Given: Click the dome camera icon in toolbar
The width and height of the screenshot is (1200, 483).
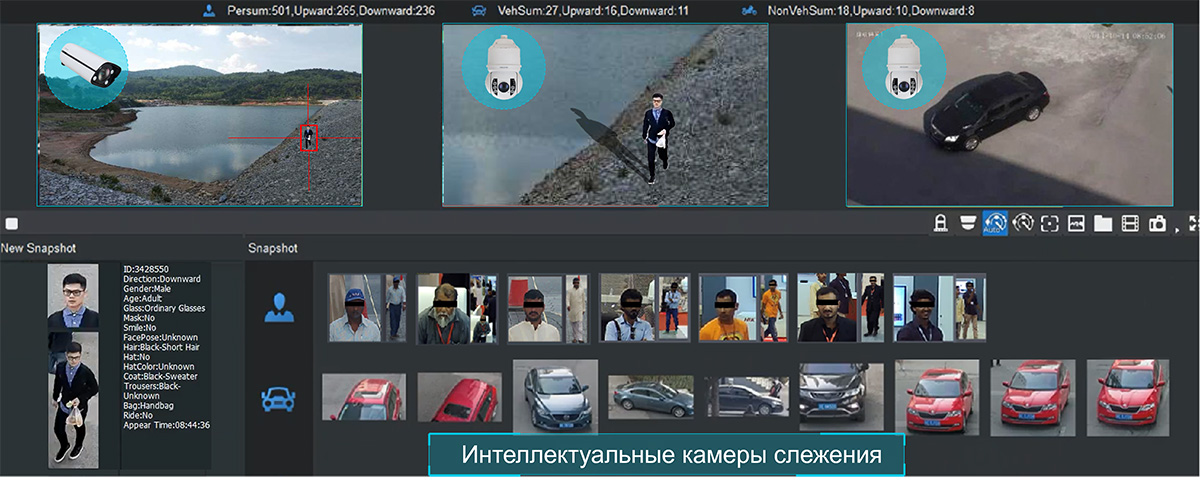Looking at the screenshot, I should (967, 223).
